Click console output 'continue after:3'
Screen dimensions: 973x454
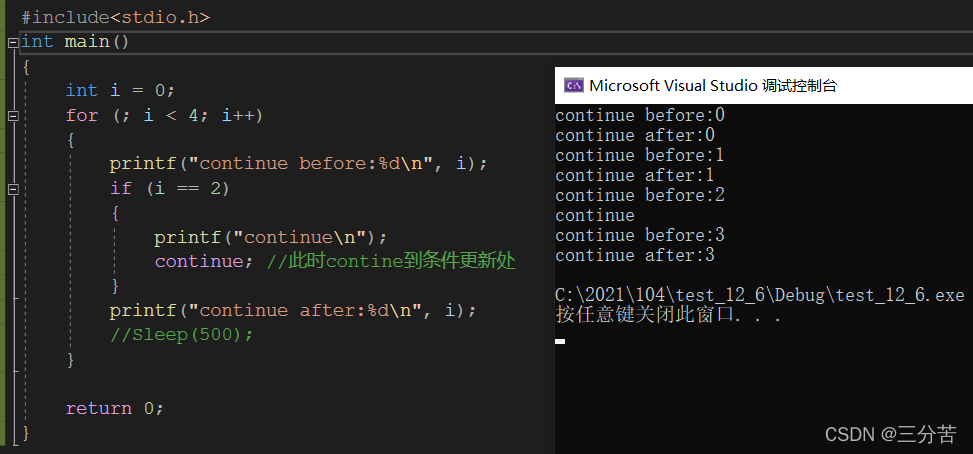point(635,255)
